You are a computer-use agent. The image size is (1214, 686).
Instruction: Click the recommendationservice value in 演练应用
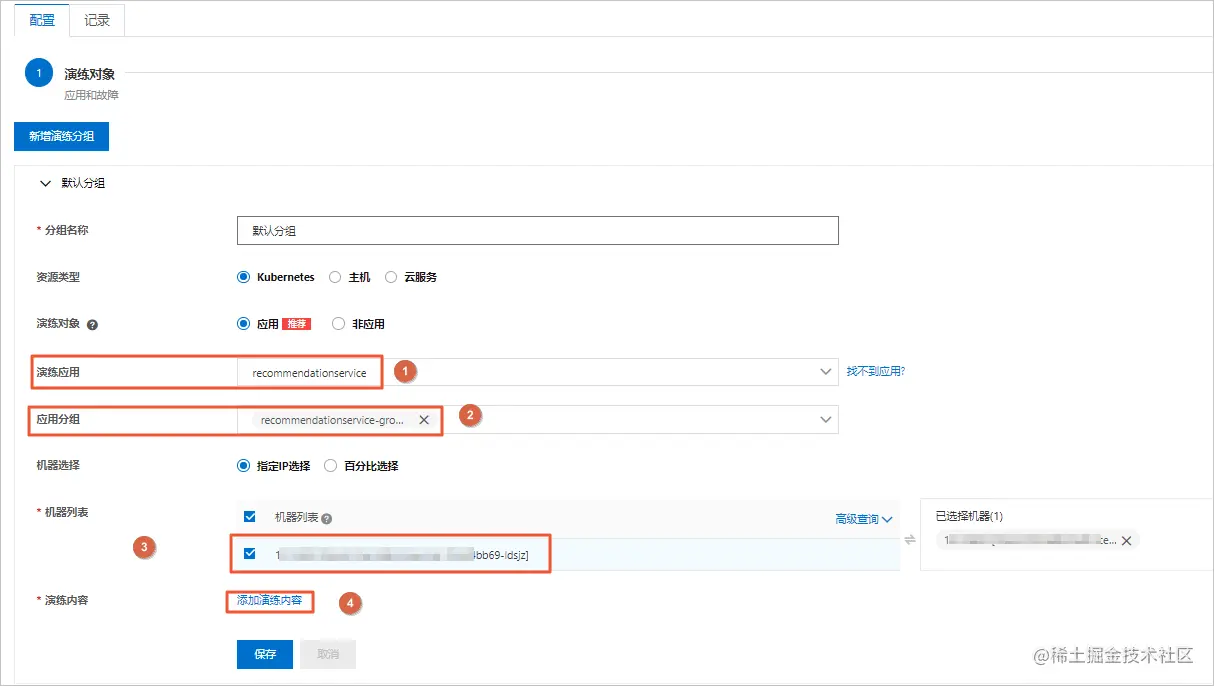pos(309,373)
